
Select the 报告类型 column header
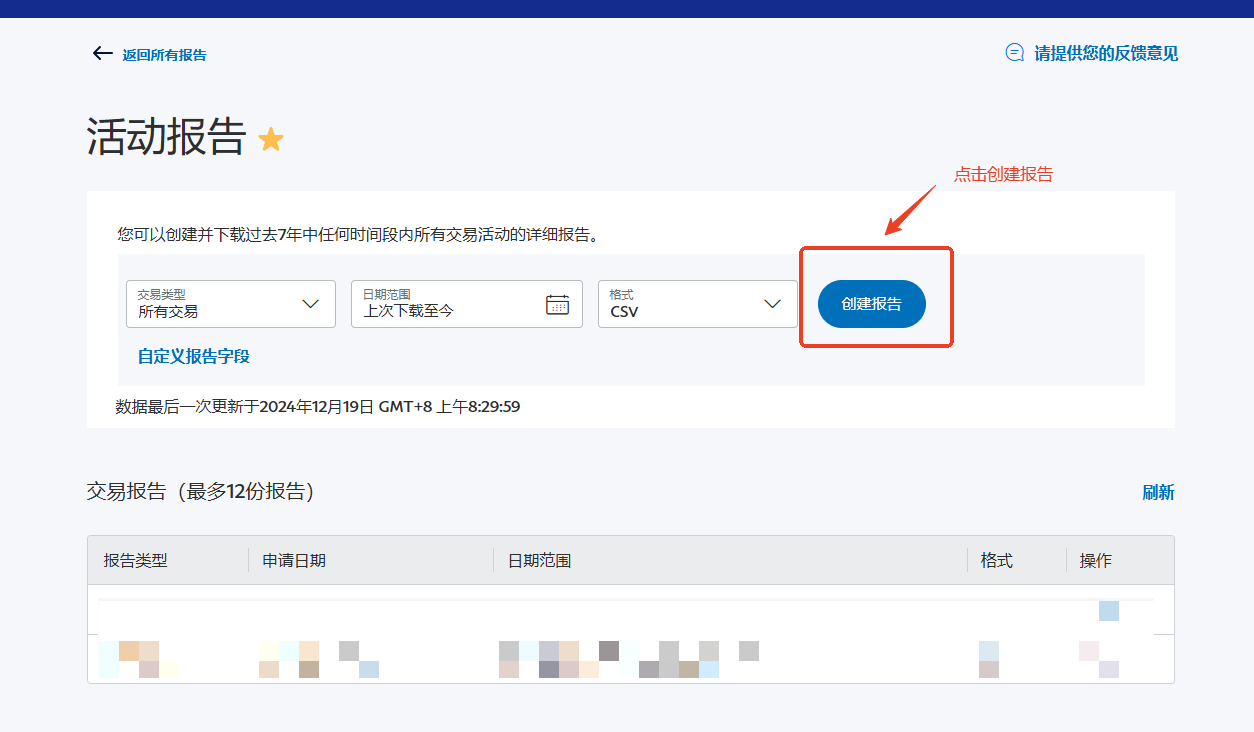136,561
